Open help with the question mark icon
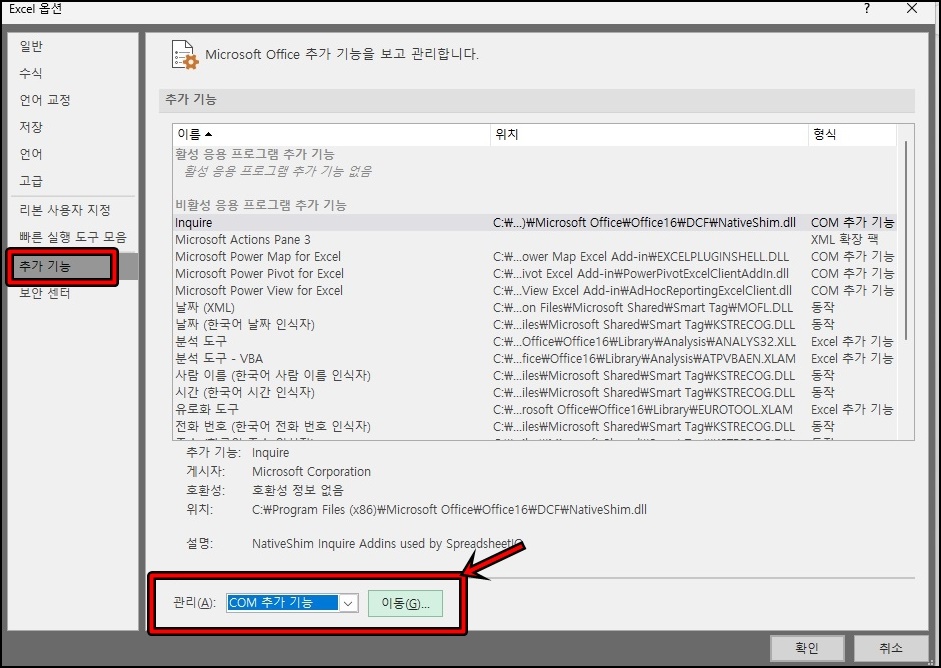 click(867, 8)
